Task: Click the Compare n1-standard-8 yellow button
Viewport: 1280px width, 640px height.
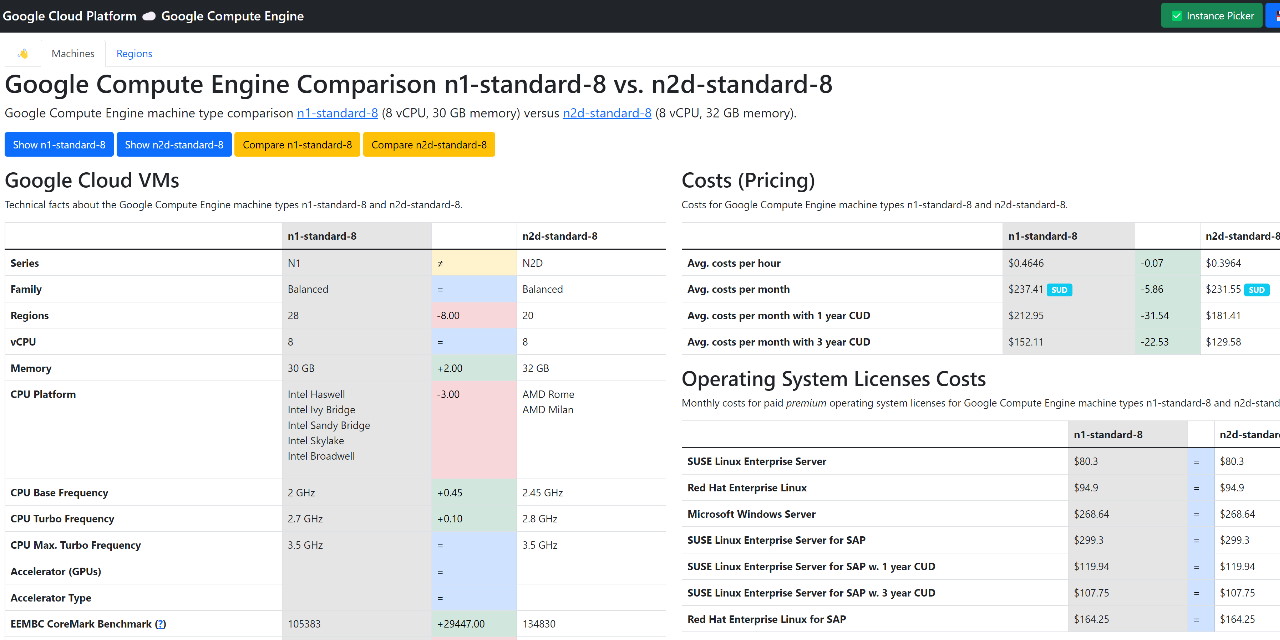Action: click(x=297, y=145)
